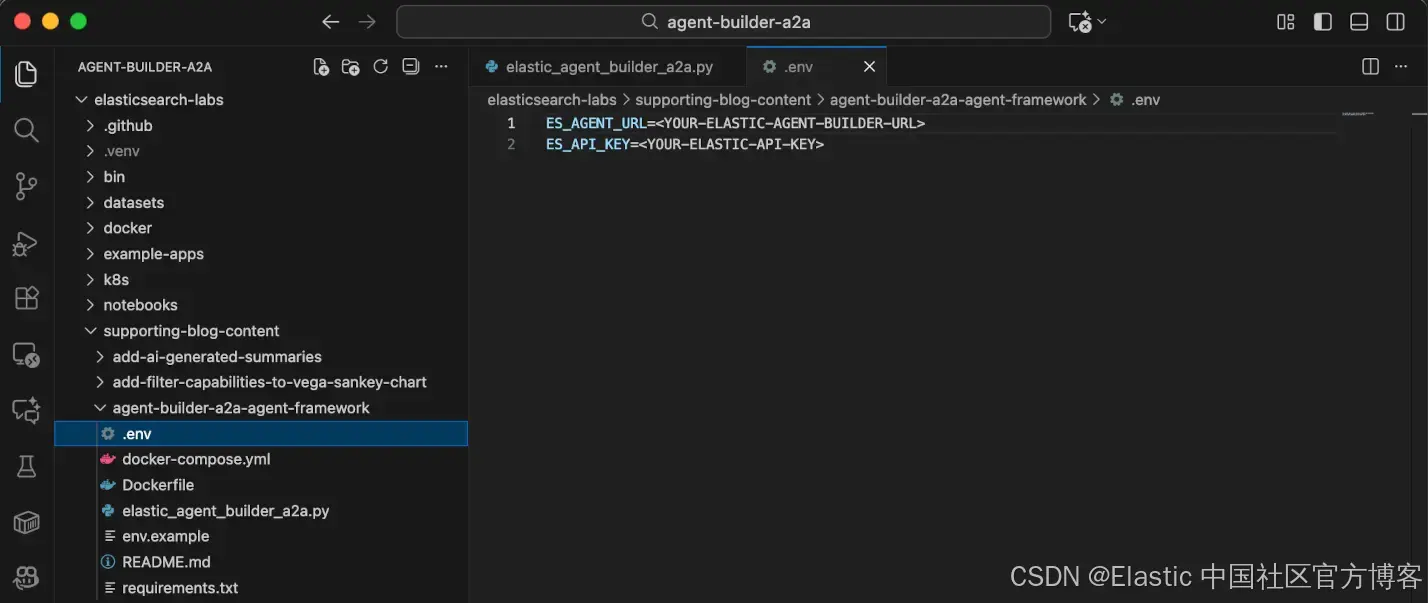Expand the k8s folder

(262, 280)
